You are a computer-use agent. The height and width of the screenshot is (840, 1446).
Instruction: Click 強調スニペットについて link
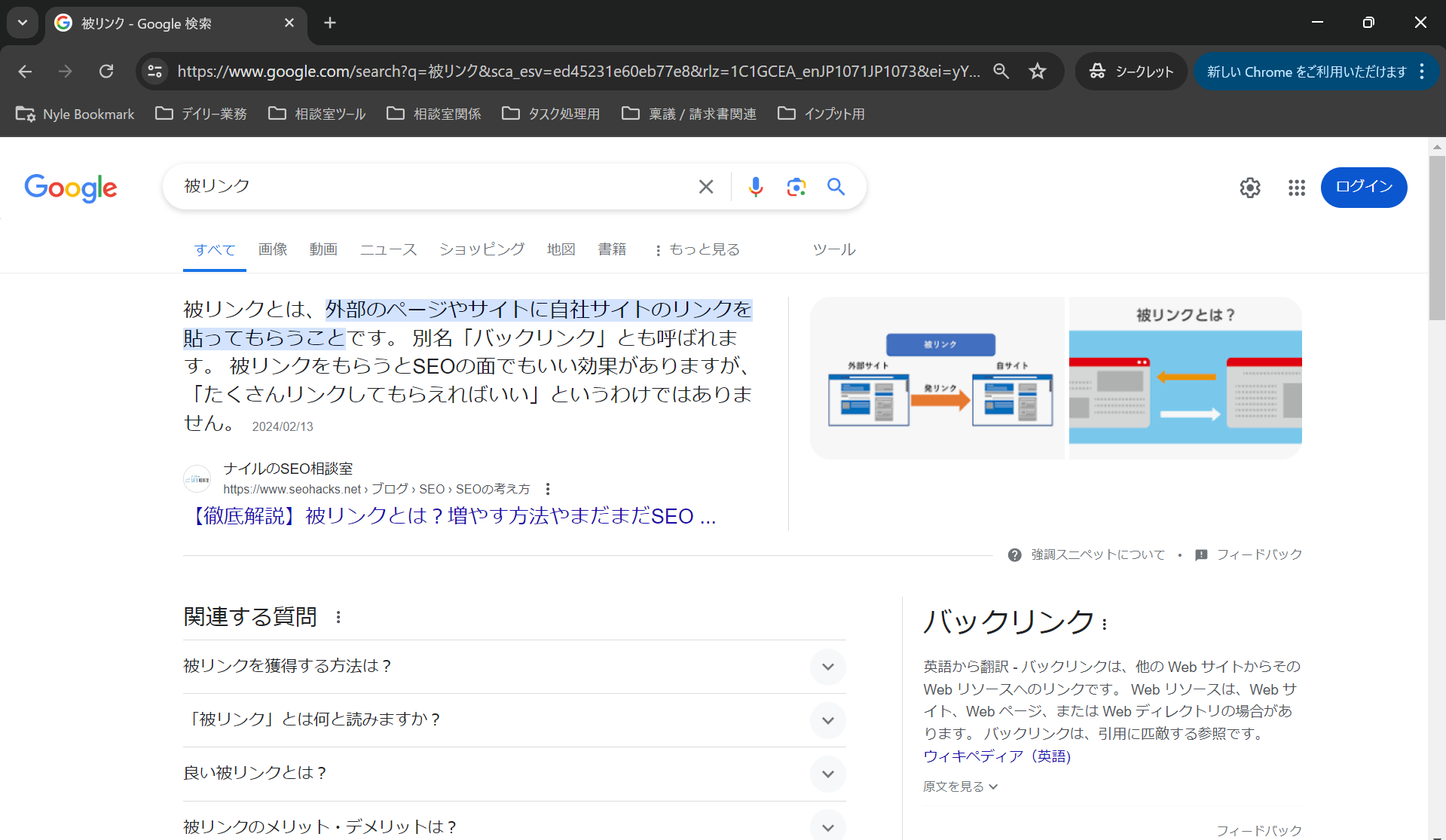[1097, 554]
